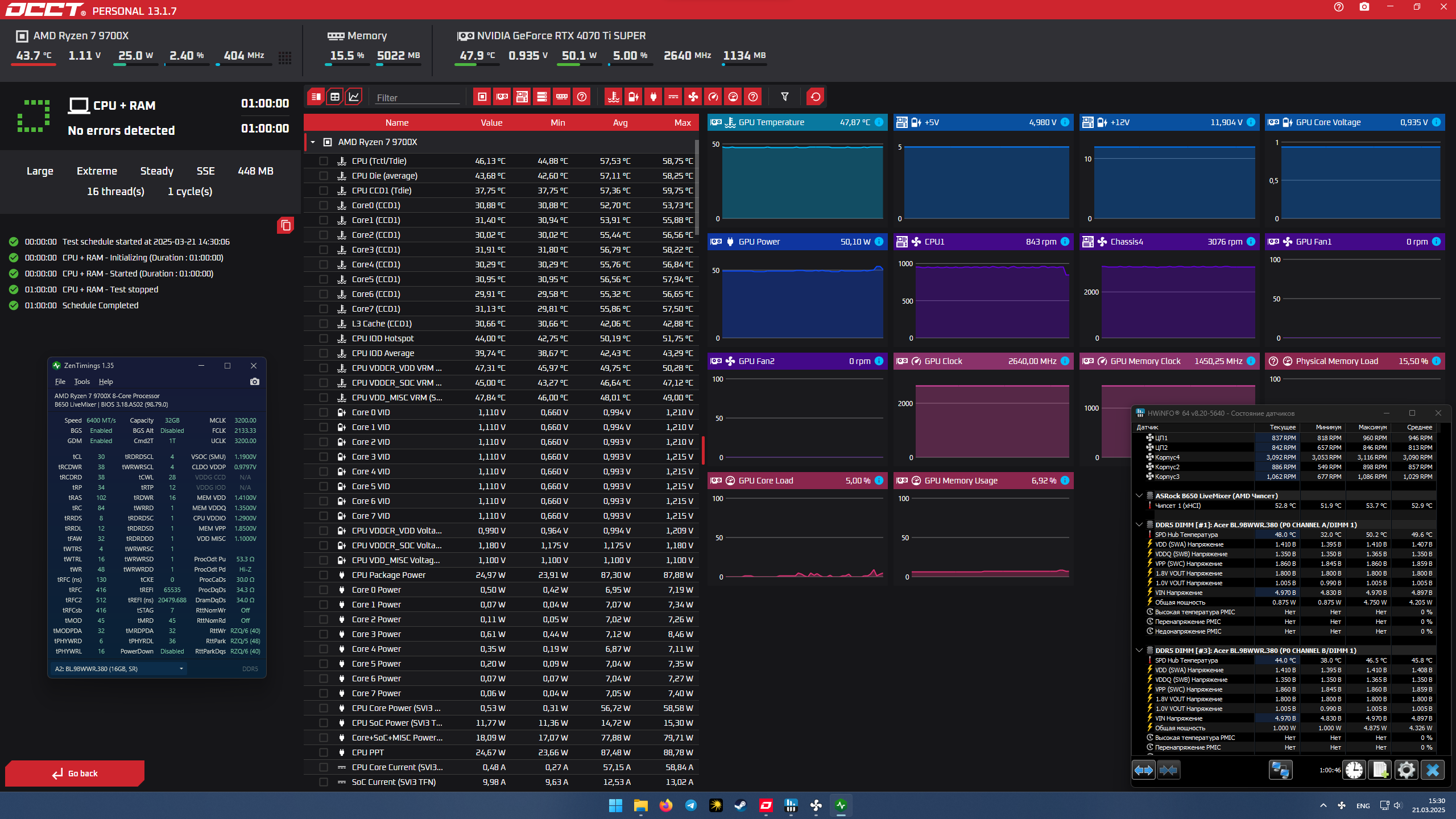The image size is (1456, 819).
Task: Click the funnel filter icon
Action: tap(784, 97)
